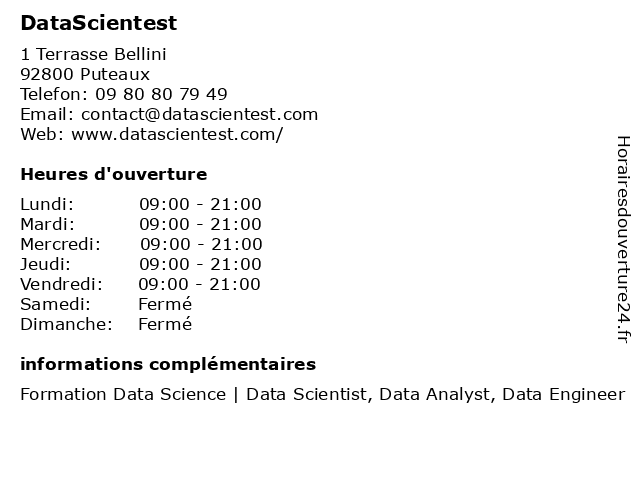
Task: Open the www.datascientest.com/ web link
Action: tap(177, 134)
